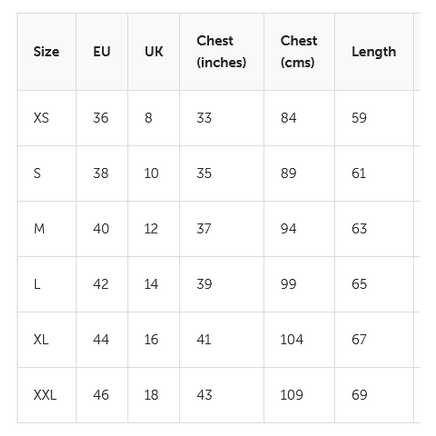Click the 37 inches chest cell
436x436 pixels.
[x=204, y=229]
